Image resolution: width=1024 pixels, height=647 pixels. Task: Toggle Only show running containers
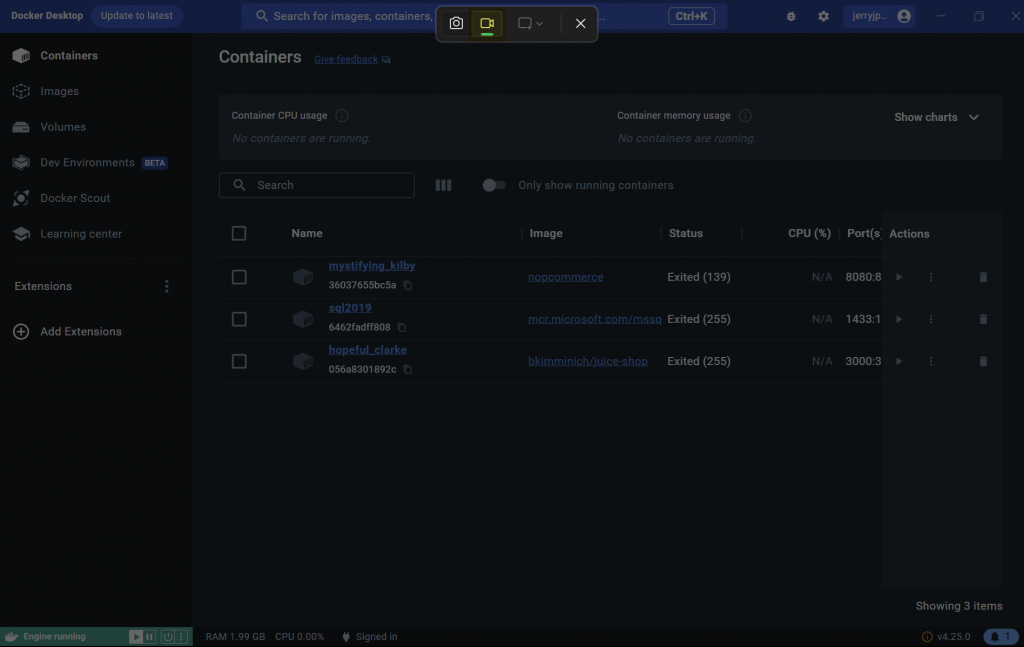(494, 185)
